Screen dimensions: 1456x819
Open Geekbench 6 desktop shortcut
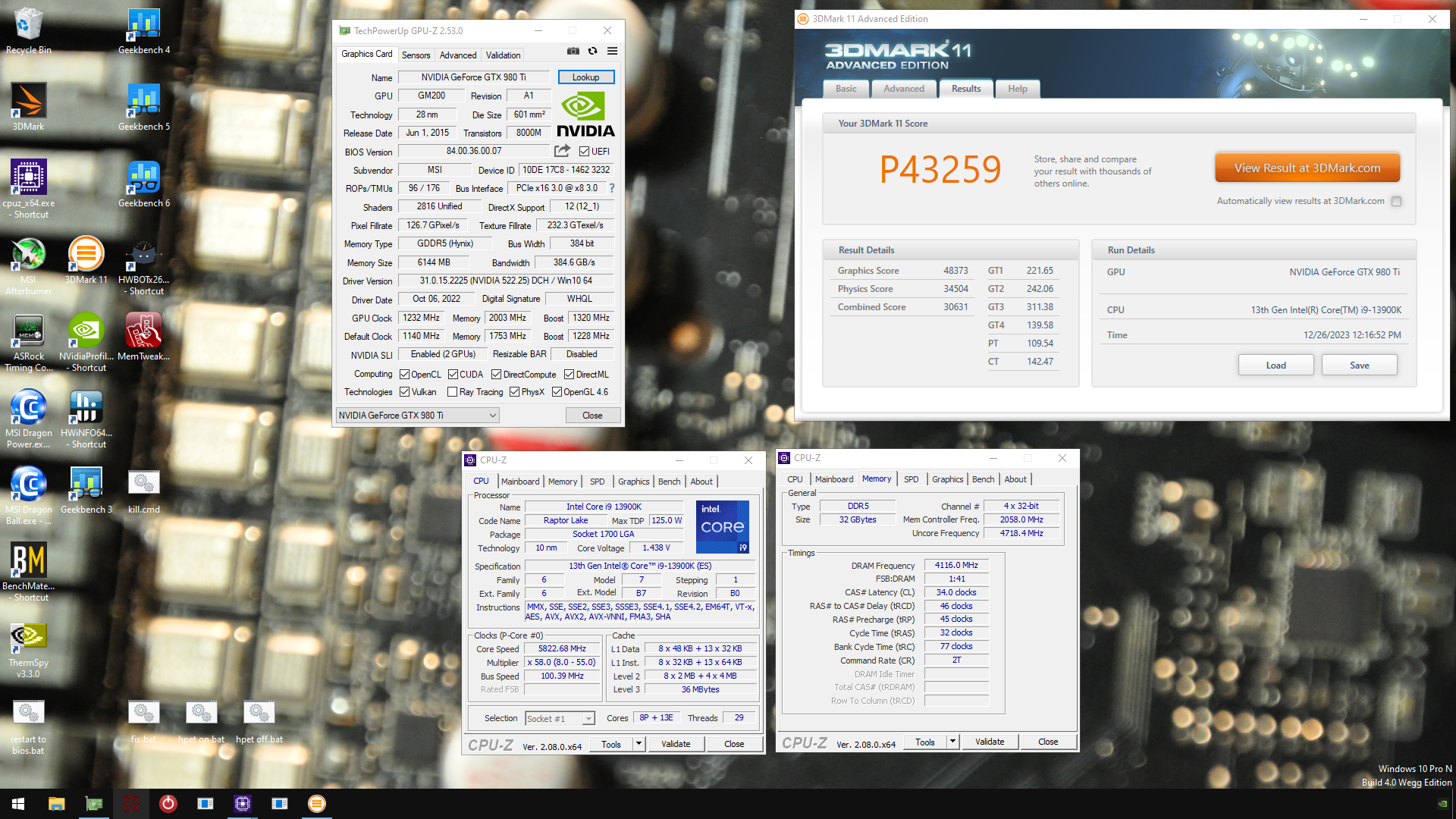point(144,184)
